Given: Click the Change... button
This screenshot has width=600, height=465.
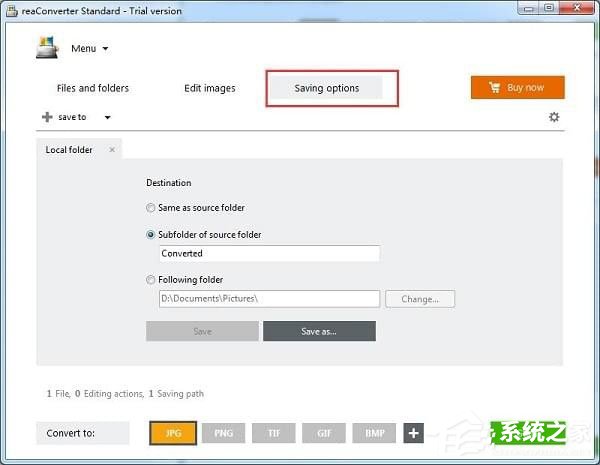Looking at the screenshot, I should click(420, 299).
